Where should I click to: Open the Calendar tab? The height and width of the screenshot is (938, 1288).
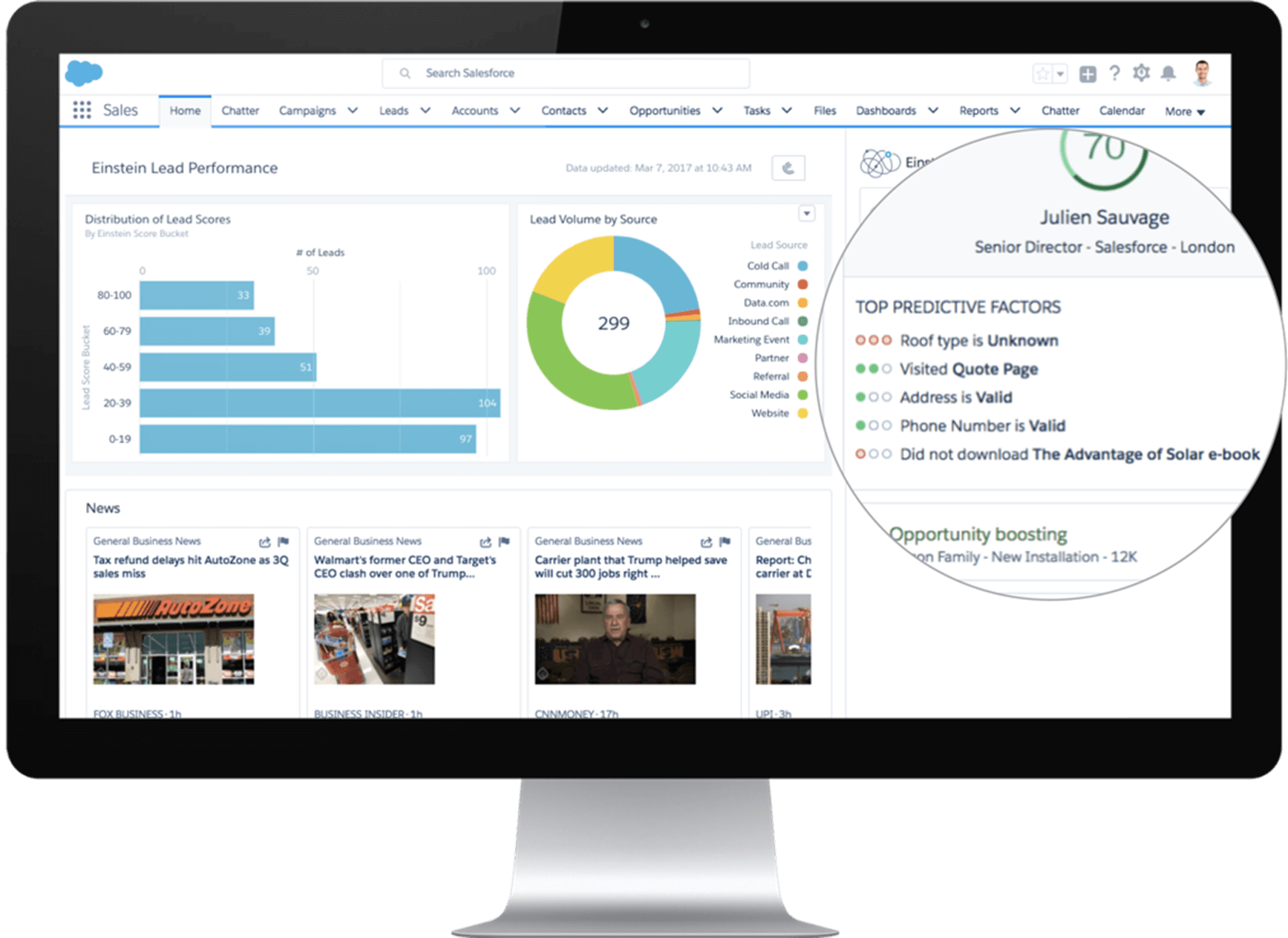pyautogui.click(x=1122, y=111)
